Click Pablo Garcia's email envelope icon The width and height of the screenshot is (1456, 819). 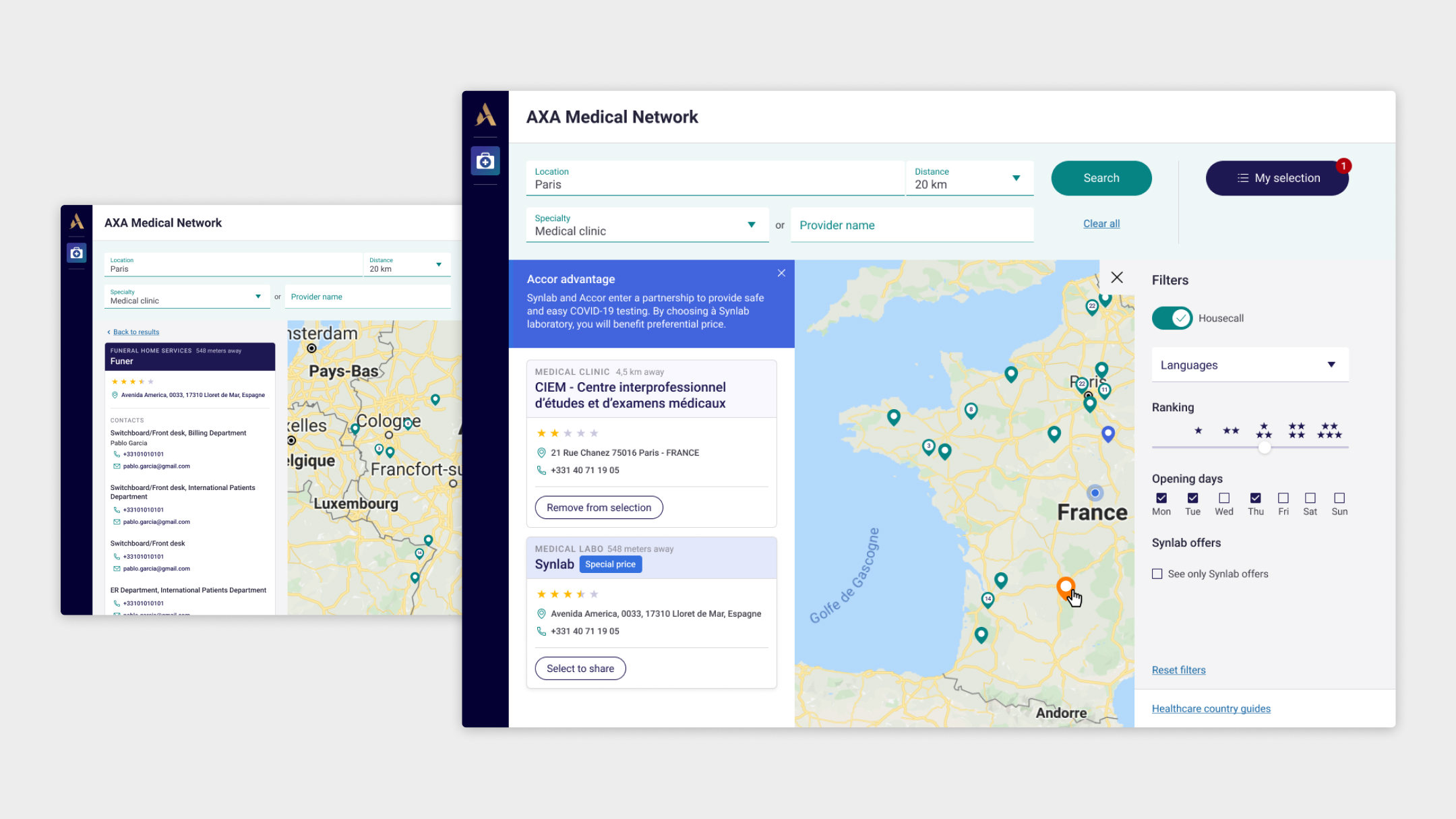(x=117, y=466)
